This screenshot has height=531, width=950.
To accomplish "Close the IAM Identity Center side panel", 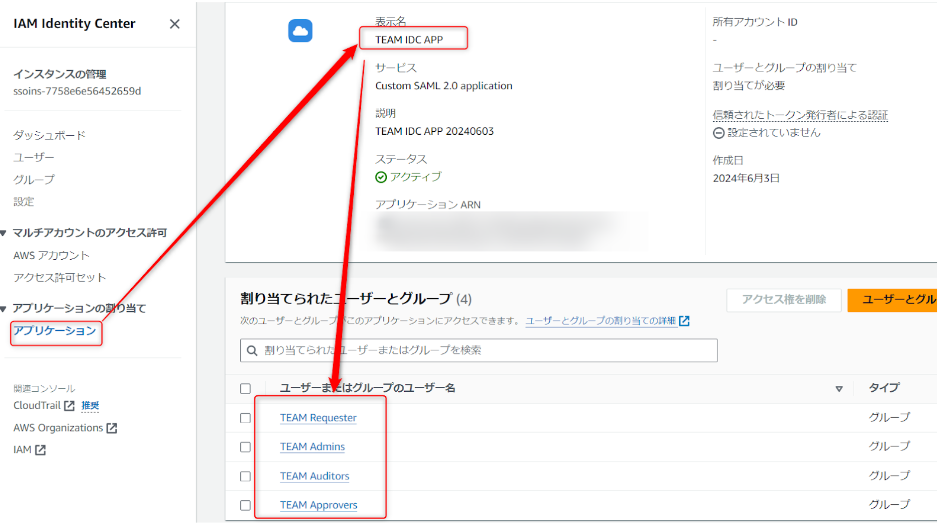I will pos(174,24).
